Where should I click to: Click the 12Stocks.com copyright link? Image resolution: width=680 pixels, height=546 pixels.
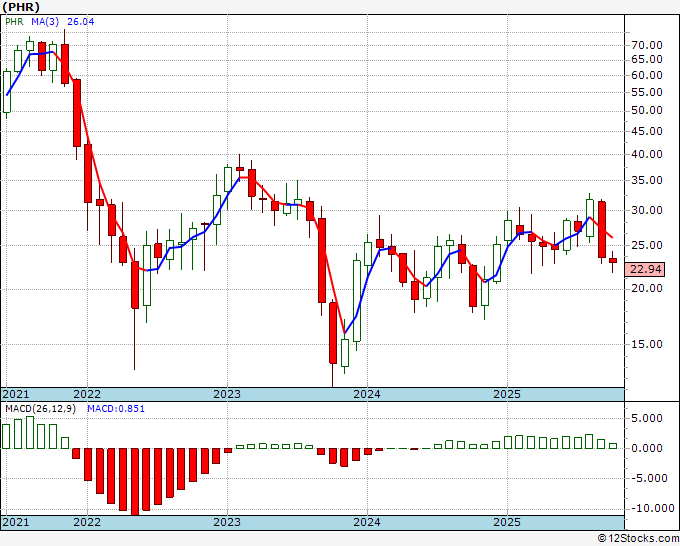tap(638, 539)
